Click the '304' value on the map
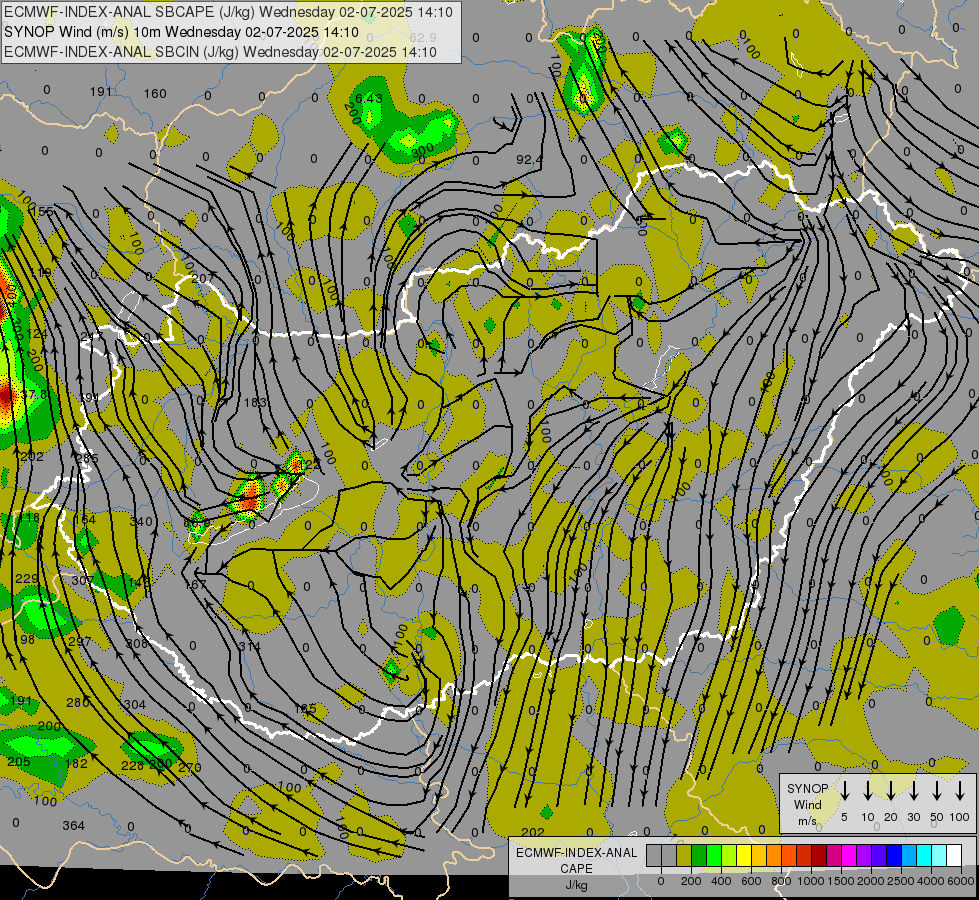This screenshot has height=900, width=979. point(135,705)
